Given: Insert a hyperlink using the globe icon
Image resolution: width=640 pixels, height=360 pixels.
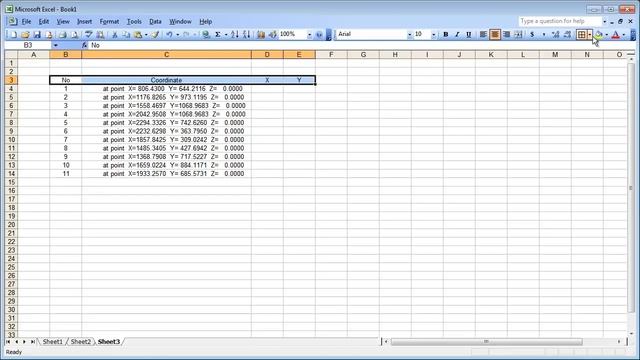Looking at the screenshot, I should click(x=206, y=35).
